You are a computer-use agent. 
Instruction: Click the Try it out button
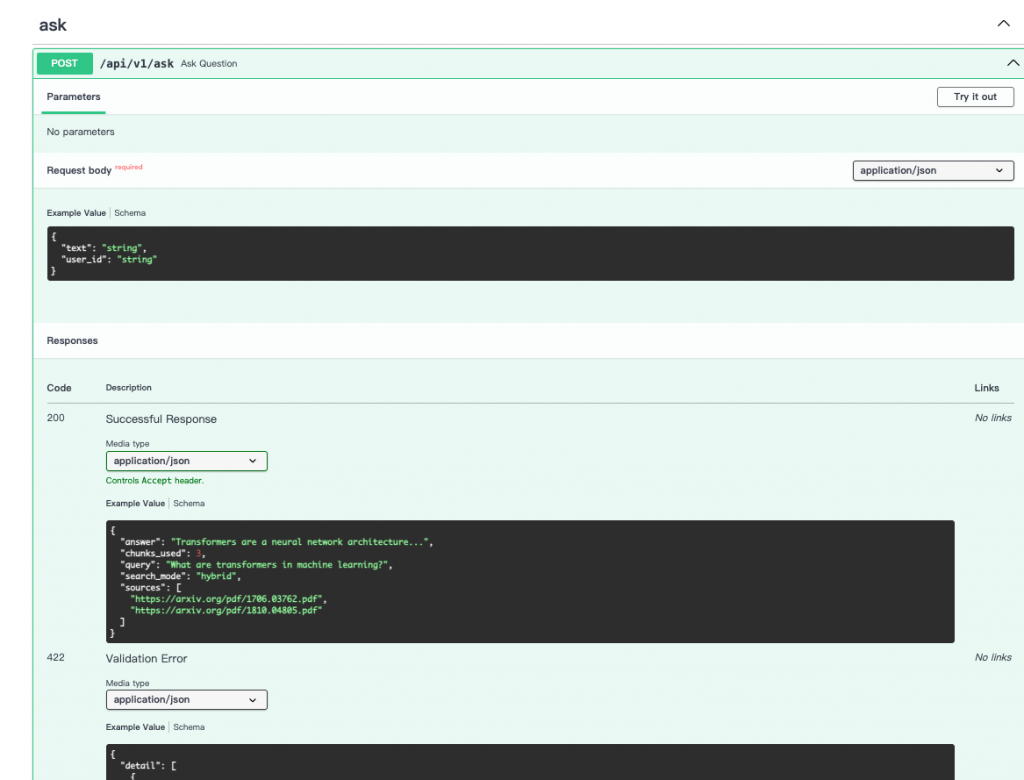[x=975, y=97]
